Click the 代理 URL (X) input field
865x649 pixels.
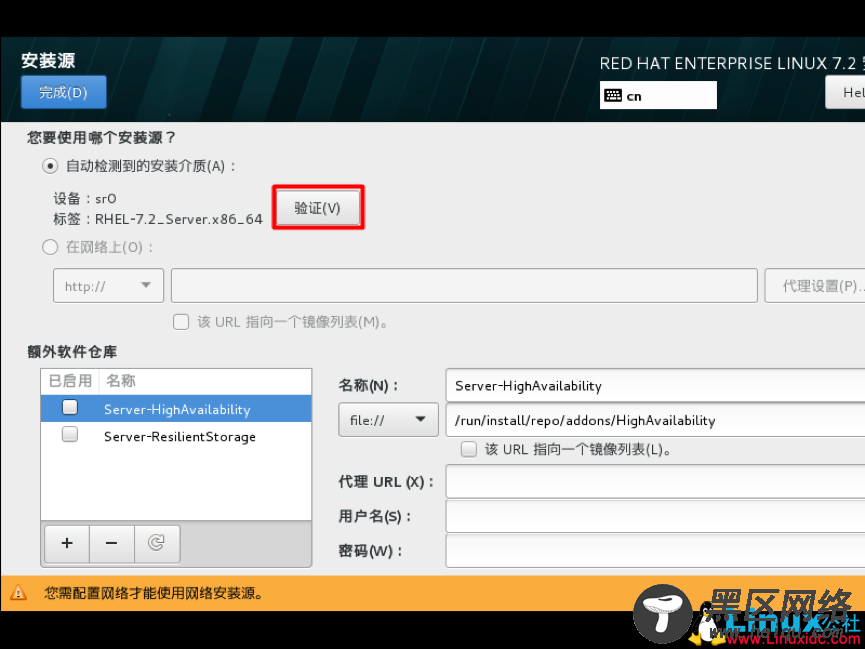[x=655, y=481]
